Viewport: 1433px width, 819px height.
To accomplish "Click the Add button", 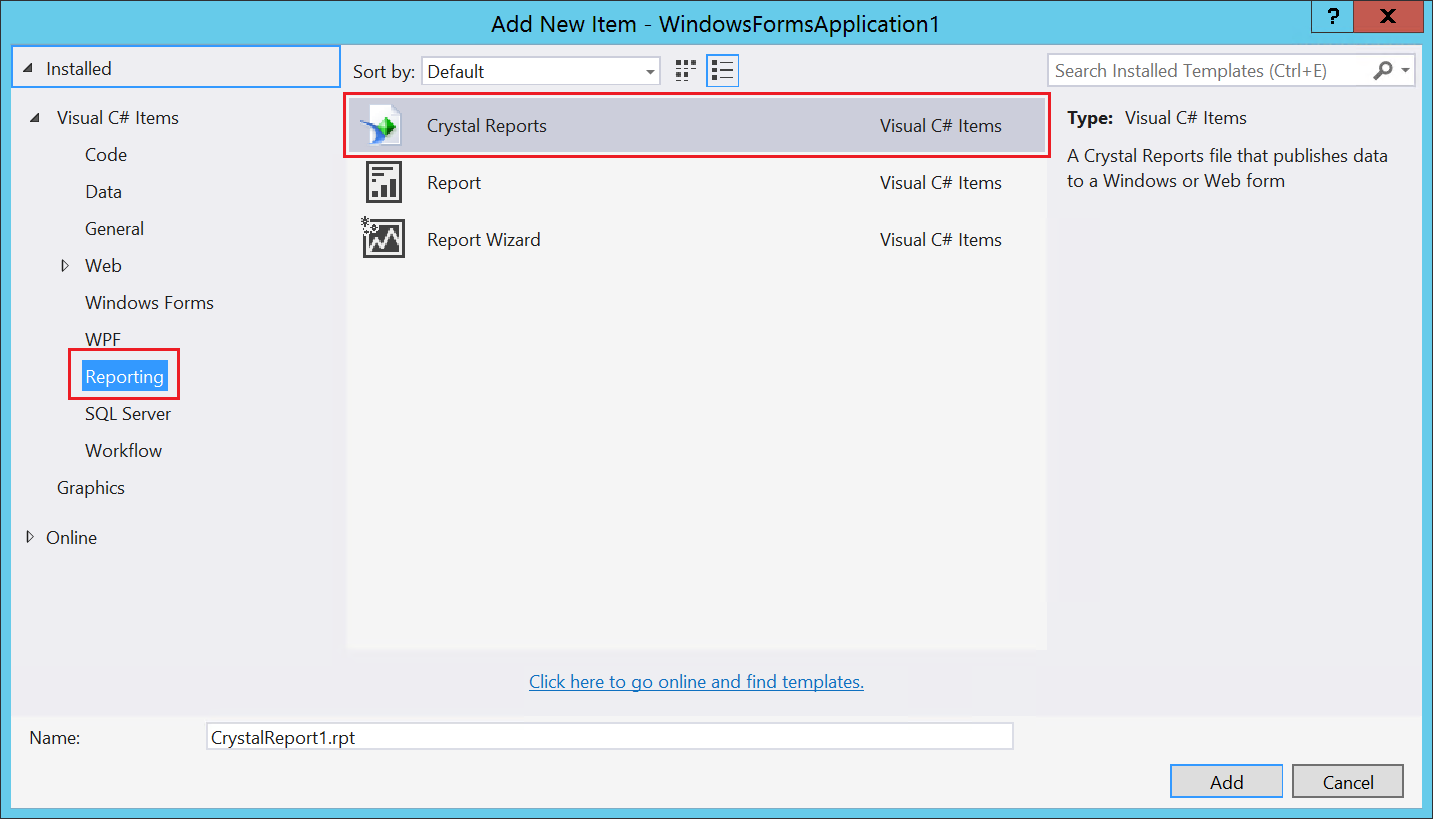I will click(x=1226, y=782).
